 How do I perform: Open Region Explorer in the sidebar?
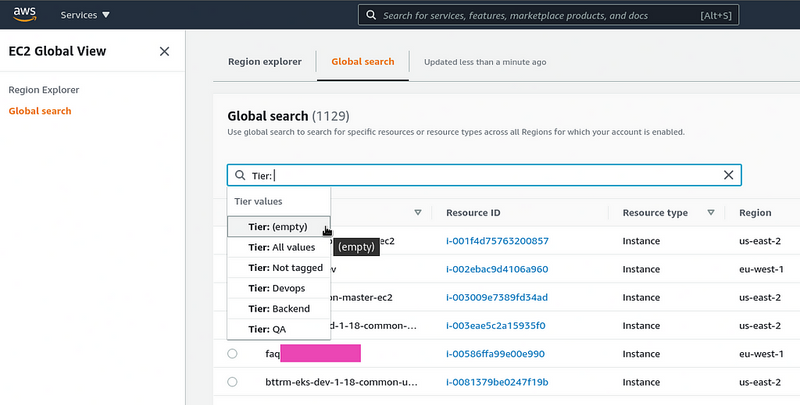point(44,90)
